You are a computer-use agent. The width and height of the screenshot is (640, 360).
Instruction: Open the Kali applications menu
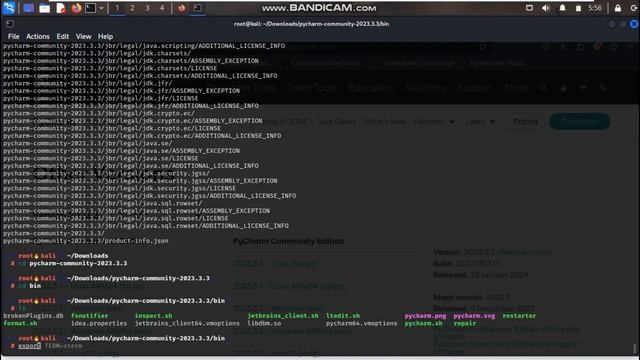(9, 8)
